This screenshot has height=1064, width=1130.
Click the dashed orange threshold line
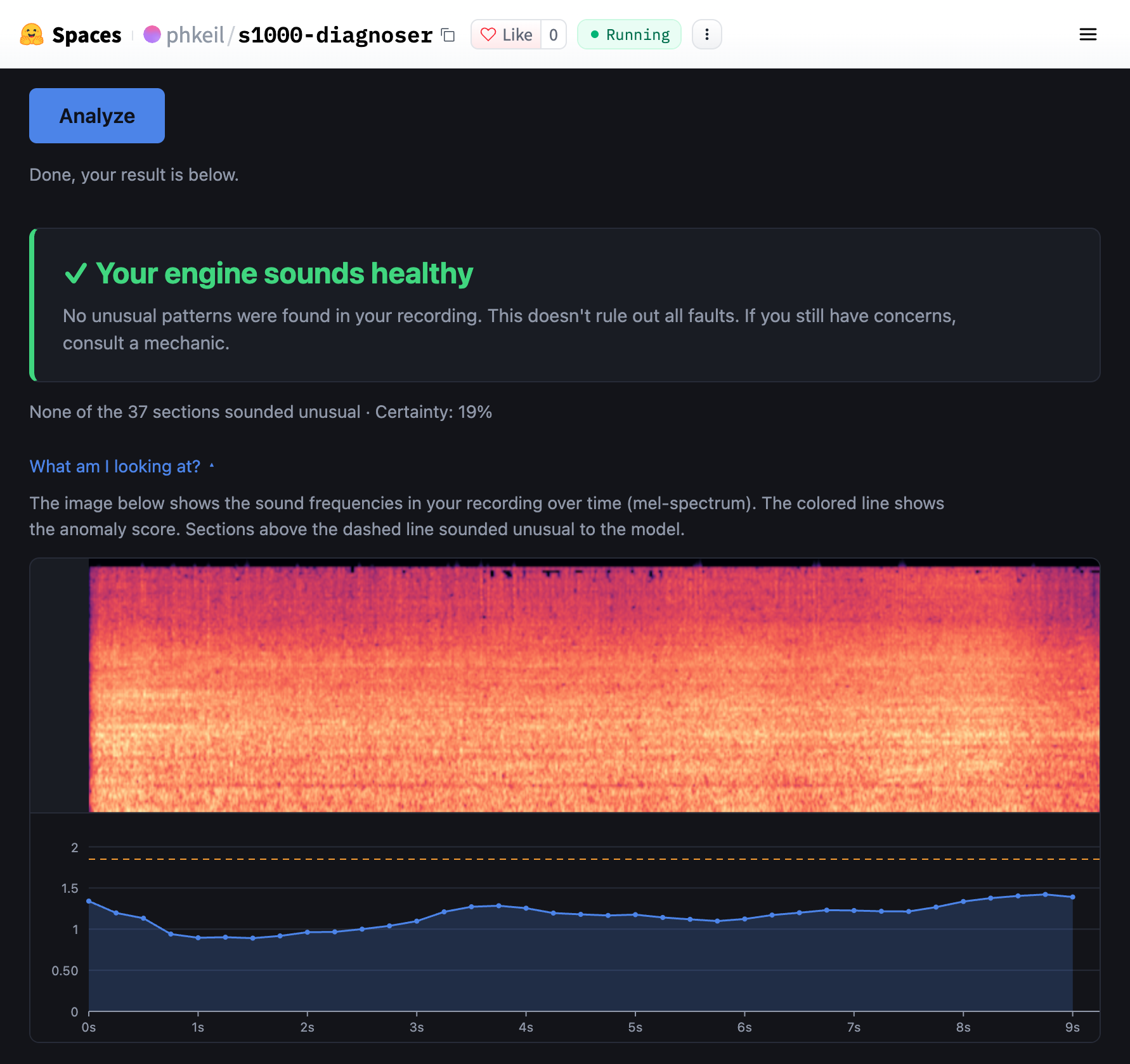[594, 859]
